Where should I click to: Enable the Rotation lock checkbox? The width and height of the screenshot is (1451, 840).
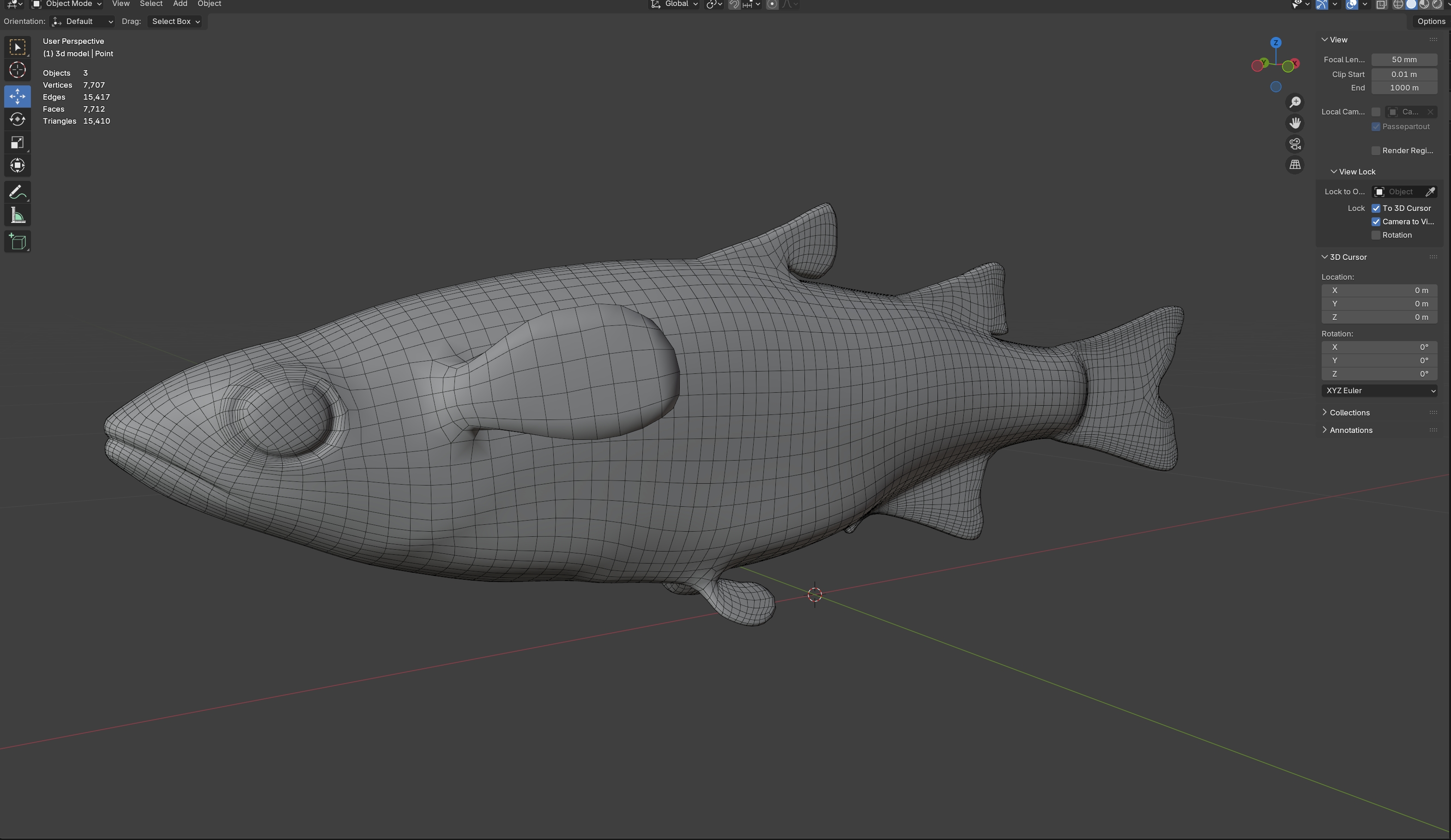(x=1376, y=235)
